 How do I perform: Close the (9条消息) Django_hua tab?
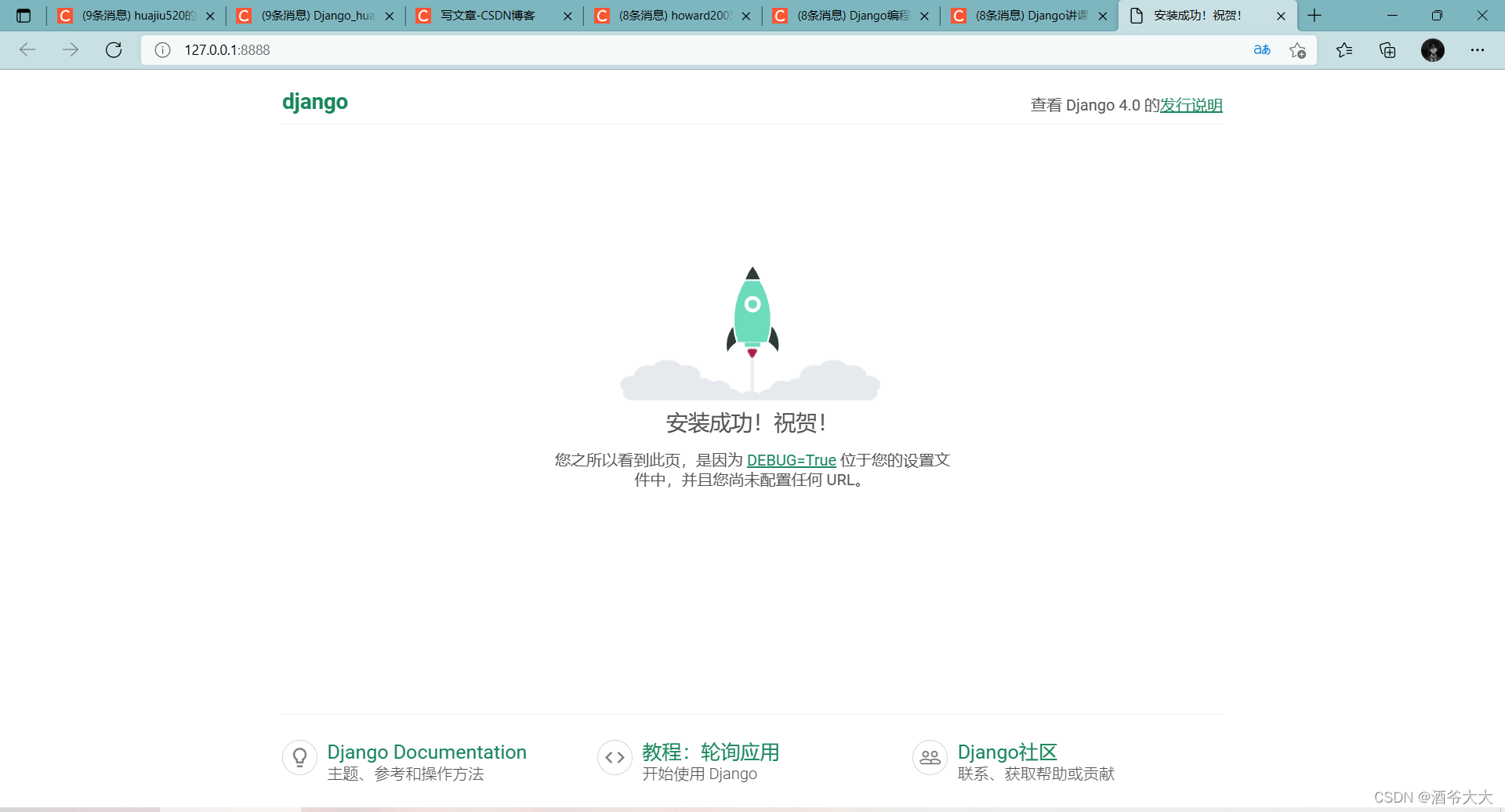point(390,16)
